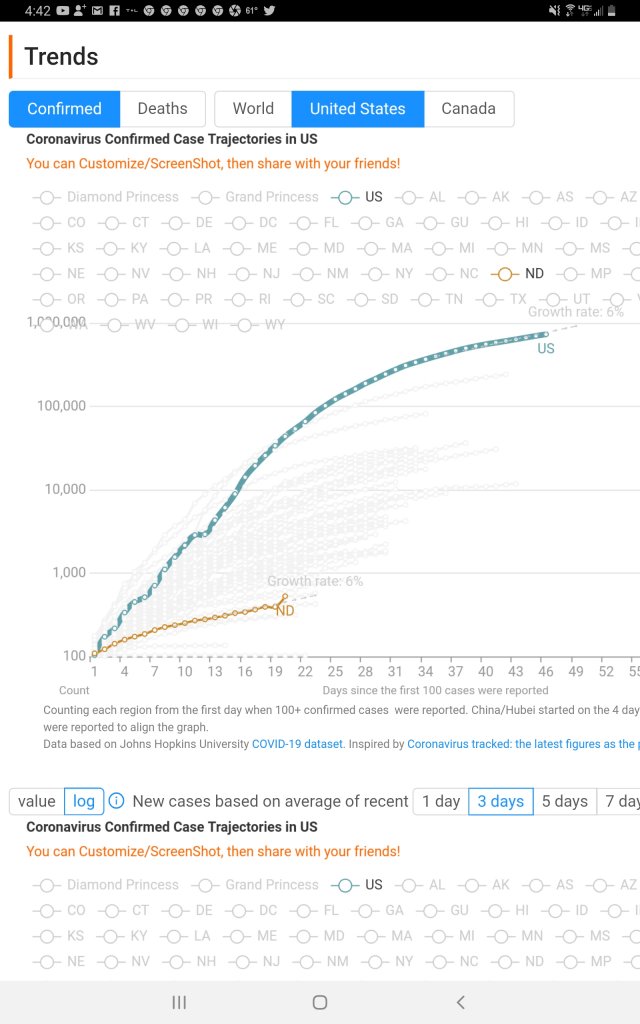Select the Canada region tab
This screenshot has width=640, height=1024.
coord(468,109)
